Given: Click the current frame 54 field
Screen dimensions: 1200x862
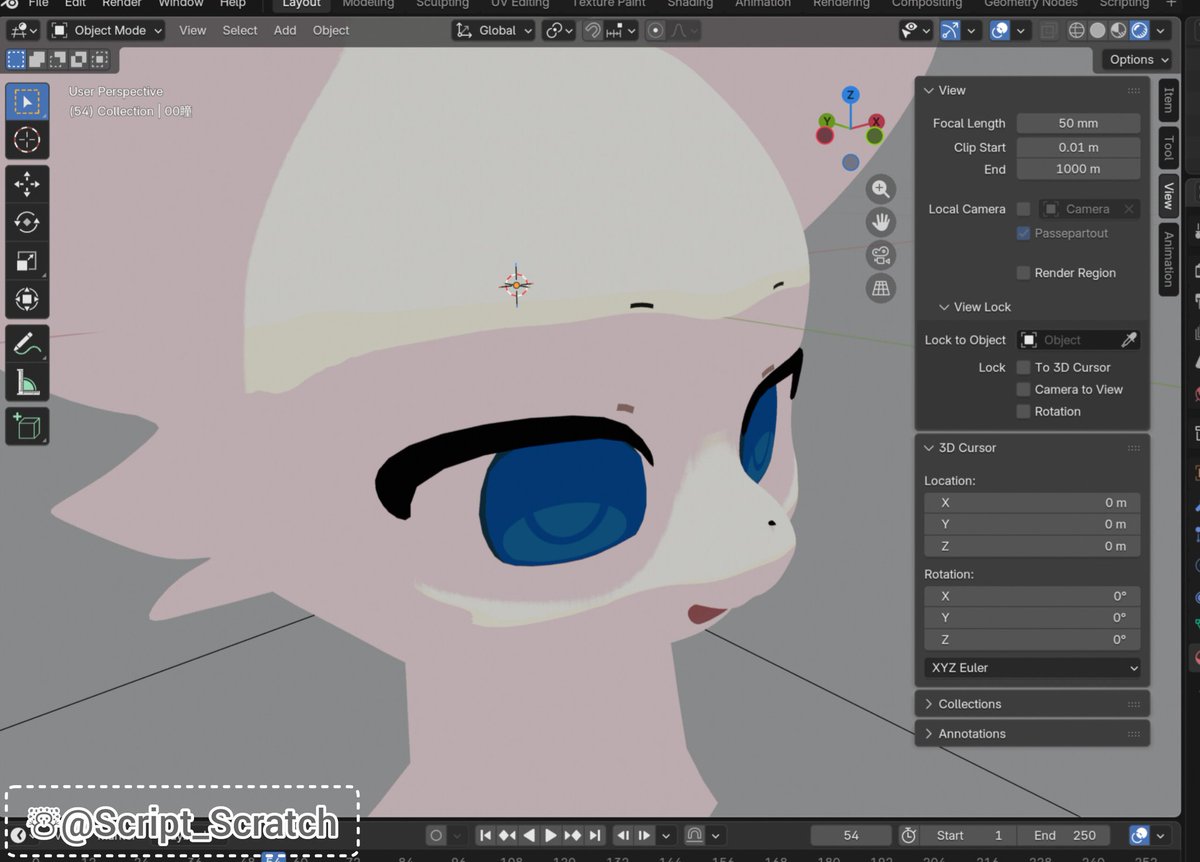Looking at the screenshot, I should pos(851,835).
